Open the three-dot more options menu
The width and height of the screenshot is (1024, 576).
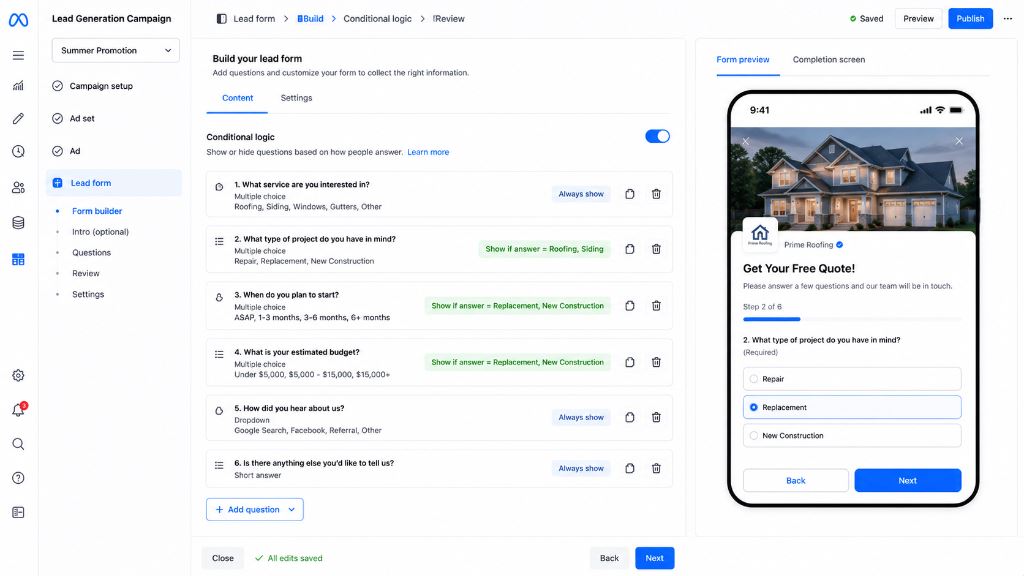[x=1008, y=19]
